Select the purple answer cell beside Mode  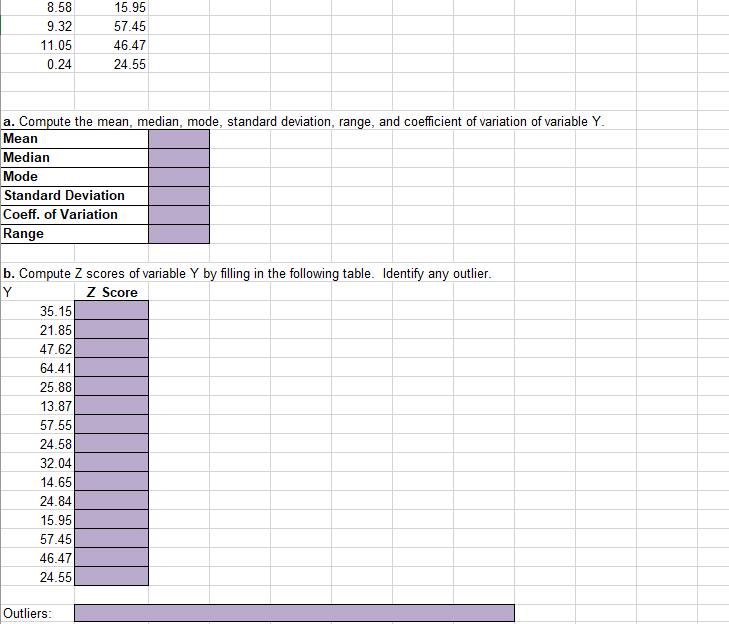pos(179,177)
